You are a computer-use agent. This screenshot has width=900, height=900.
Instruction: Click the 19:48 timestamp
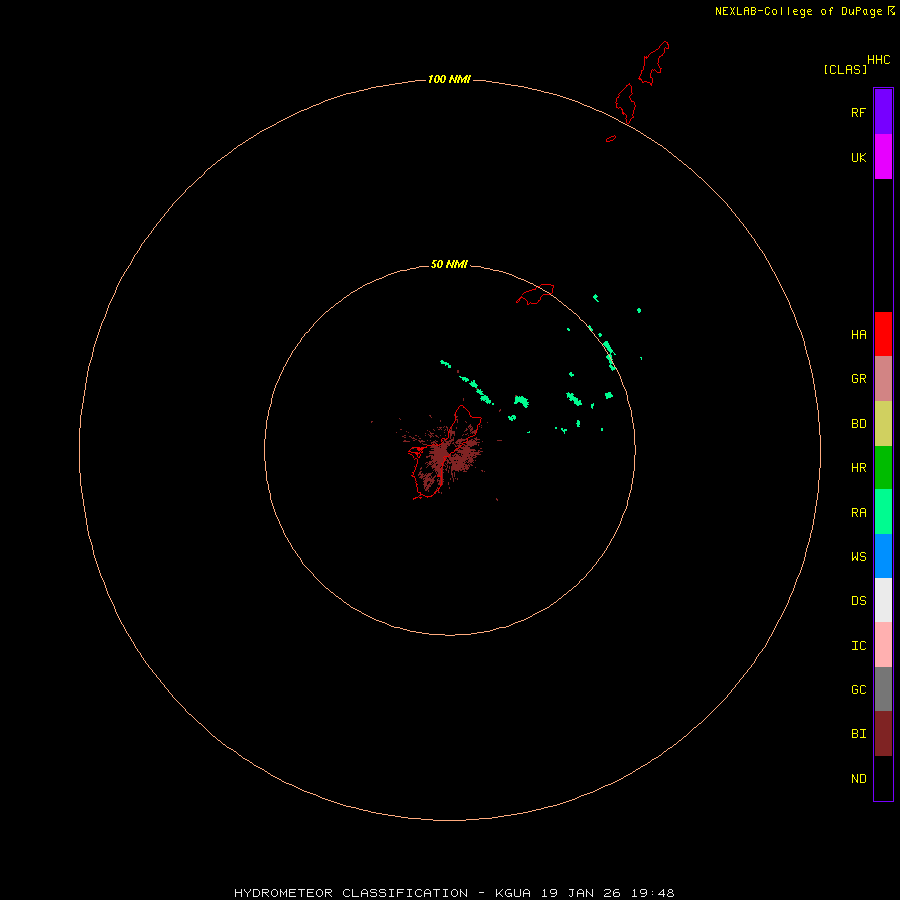(x=653, y=893)
